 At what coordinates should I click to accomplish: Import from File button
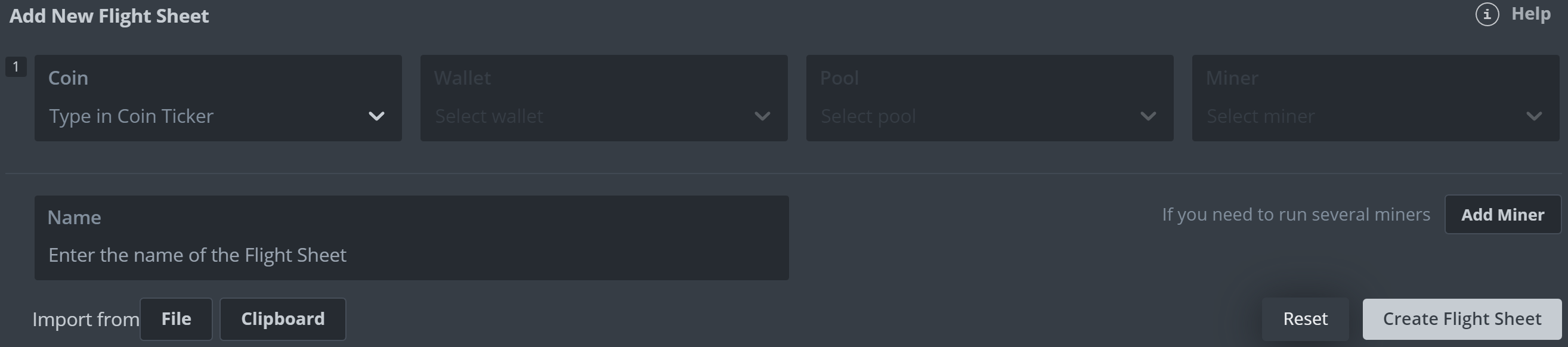click(x=176, y=319)
